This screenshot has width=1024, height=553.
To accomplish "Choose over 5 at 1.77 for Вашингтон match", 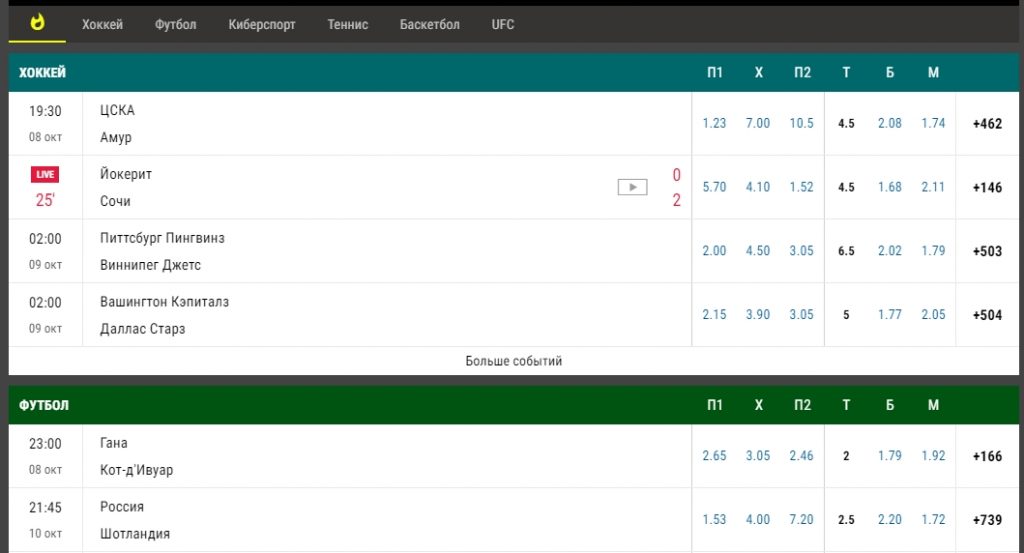I will (x=889, y=315).
